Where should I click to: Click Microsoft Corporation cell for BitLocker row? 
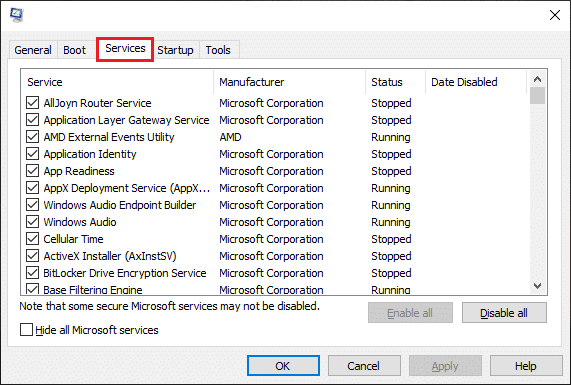click(x=271, y=273)
